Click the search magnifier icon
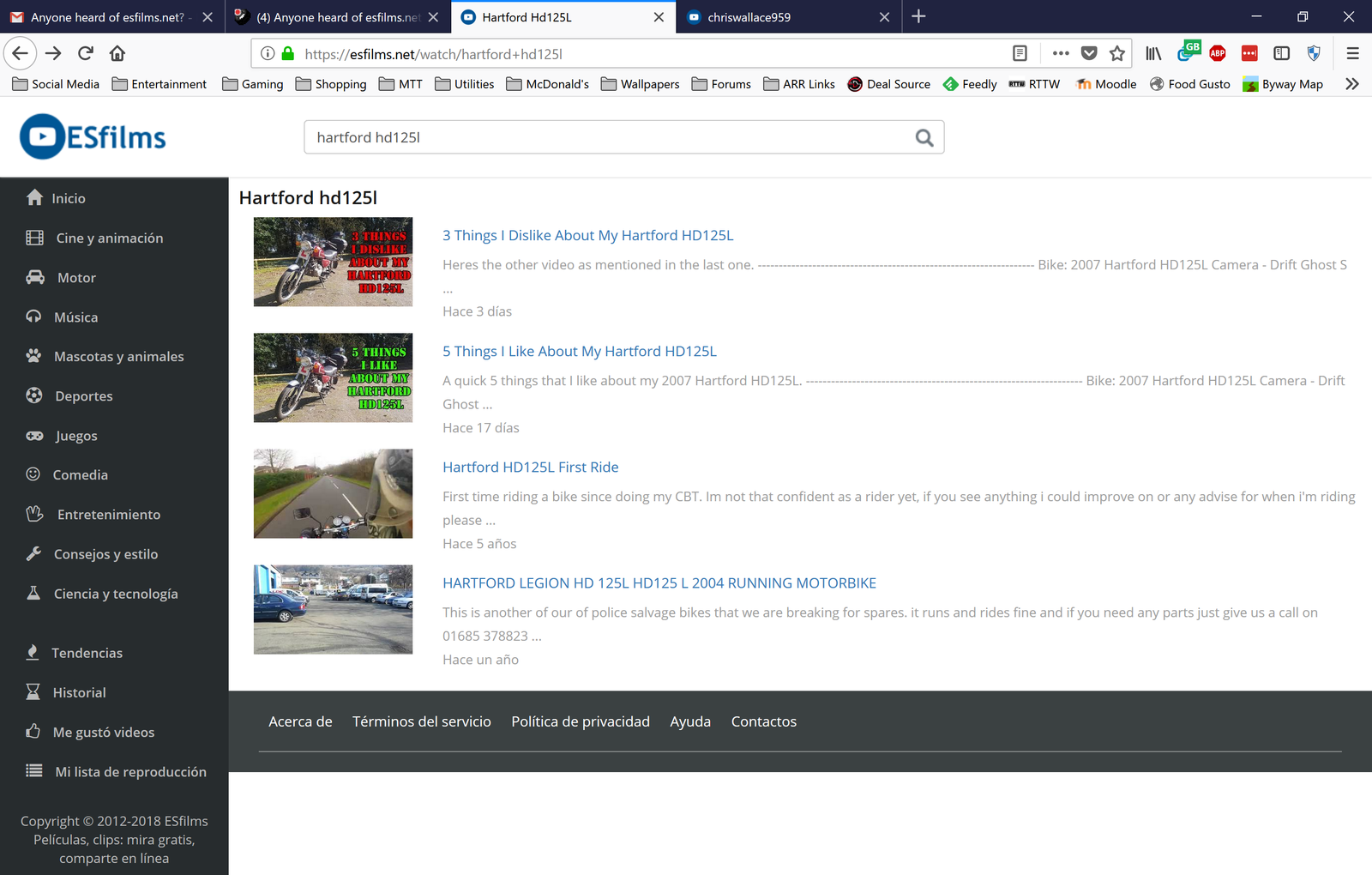The height and width of the screenshot is (875, 1372). coord(924,137)
